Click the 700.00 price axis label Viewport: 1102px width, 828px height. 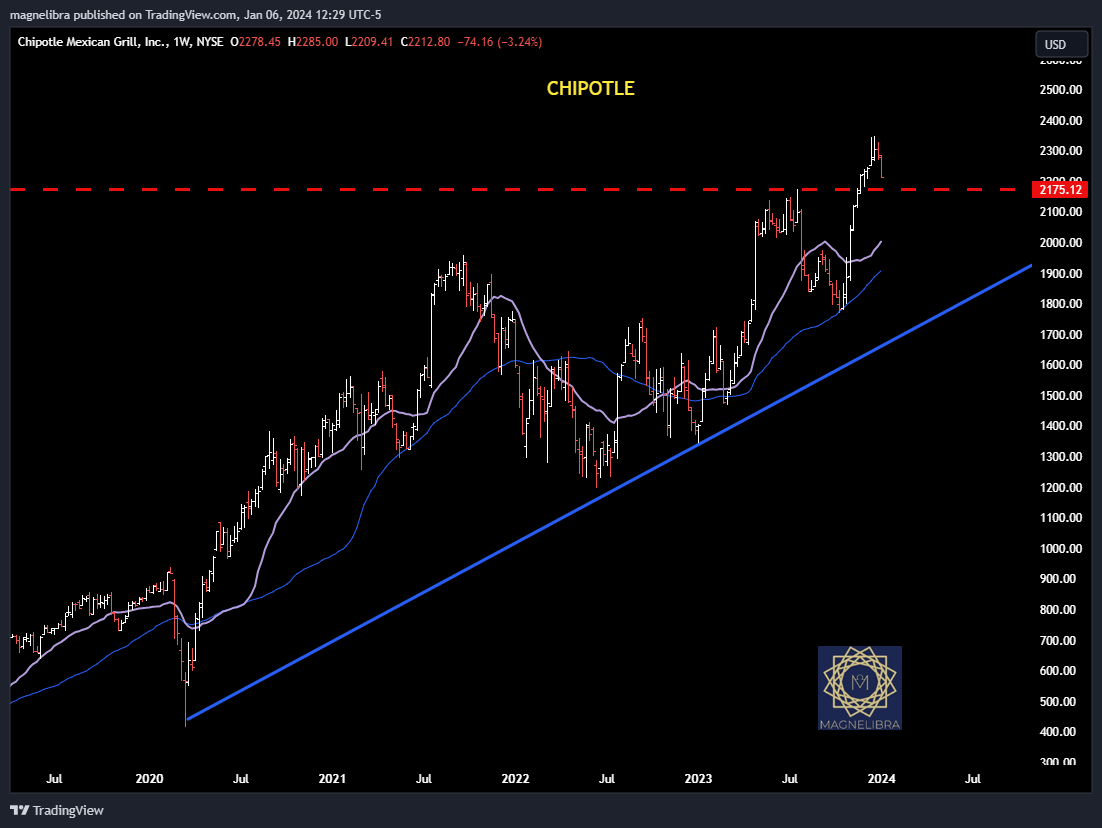pos(1058,640)
